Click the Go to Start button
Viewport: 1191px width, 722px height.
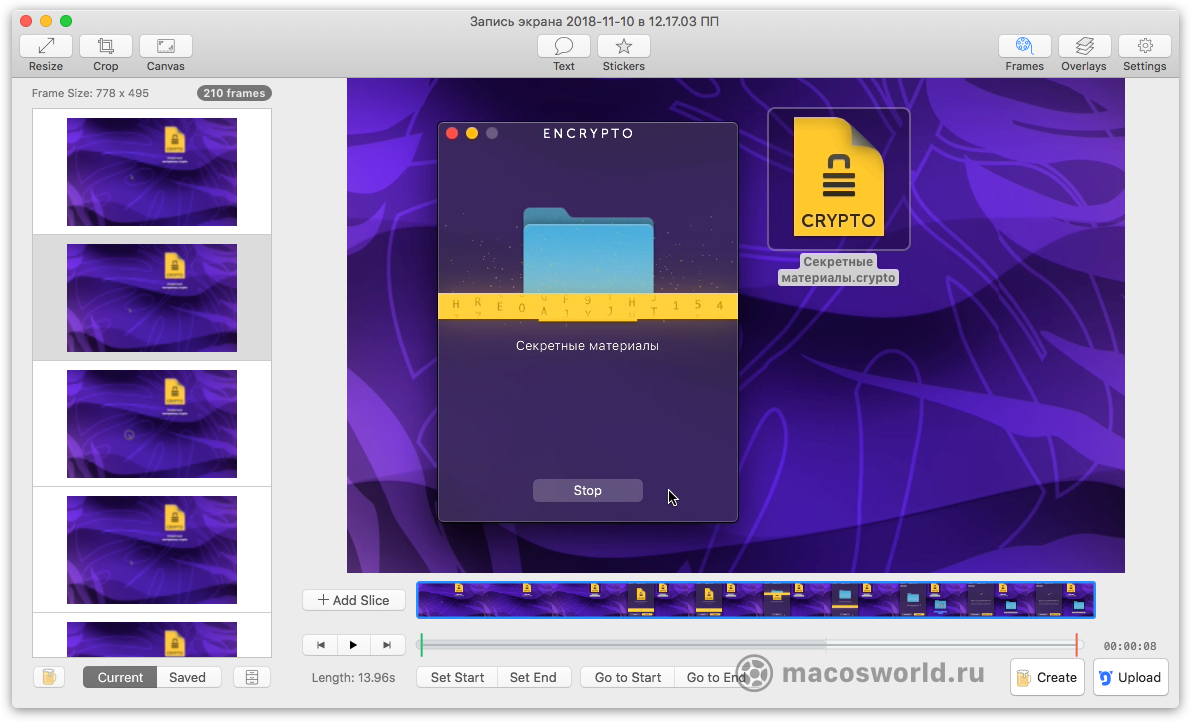[x=627, y=677]
